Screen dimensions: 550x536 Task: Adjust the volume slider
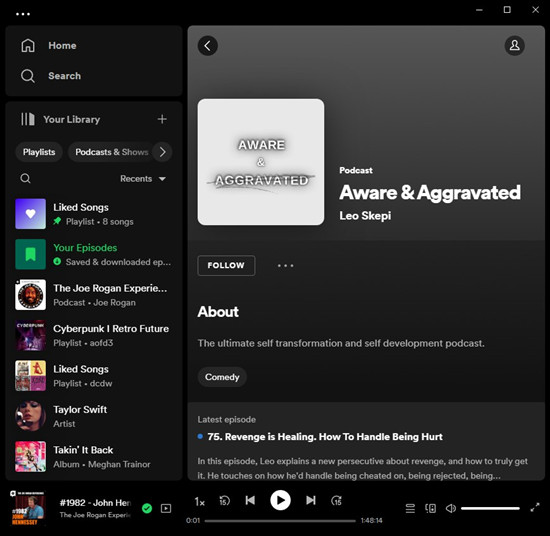click(x=490, y=508)
